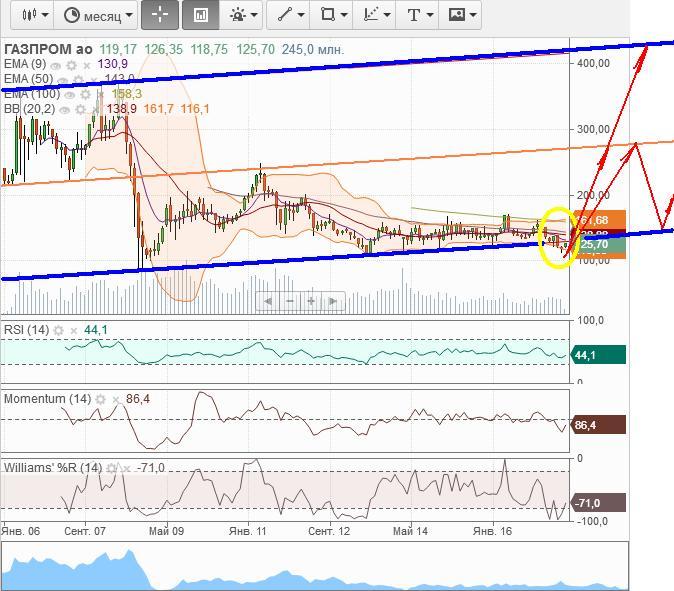Image resolution: width=674 pixels, height=591 pixels.
Task: Open RSI (14) settings gear
Action: coord(59,330)
